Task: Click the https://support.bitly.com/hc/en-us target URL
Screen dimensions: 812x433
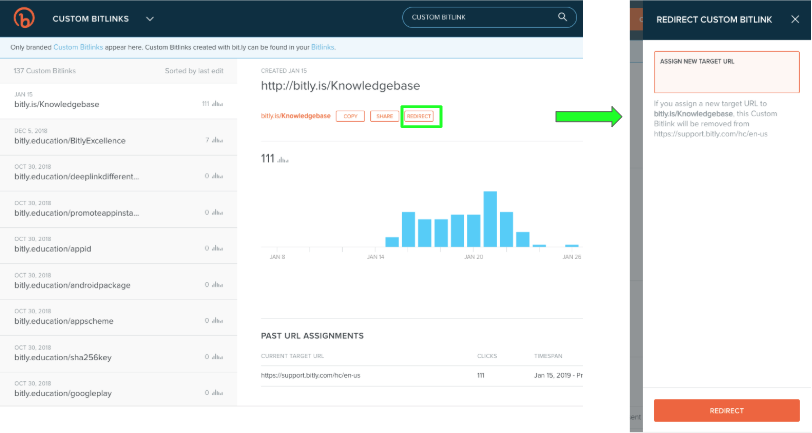Action: (x=310, y=376)
